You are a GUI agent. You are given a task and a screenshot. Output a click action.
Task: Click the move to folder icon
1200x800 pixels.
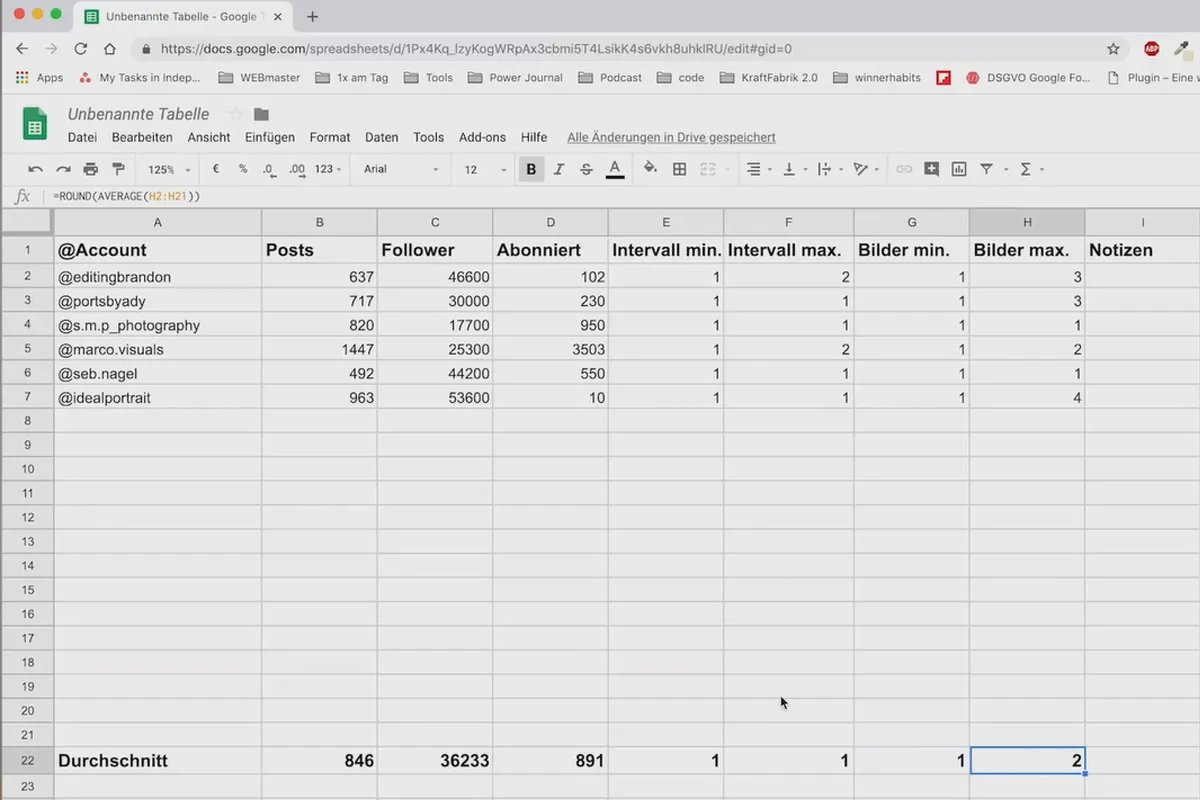click(x=262, y=114)
